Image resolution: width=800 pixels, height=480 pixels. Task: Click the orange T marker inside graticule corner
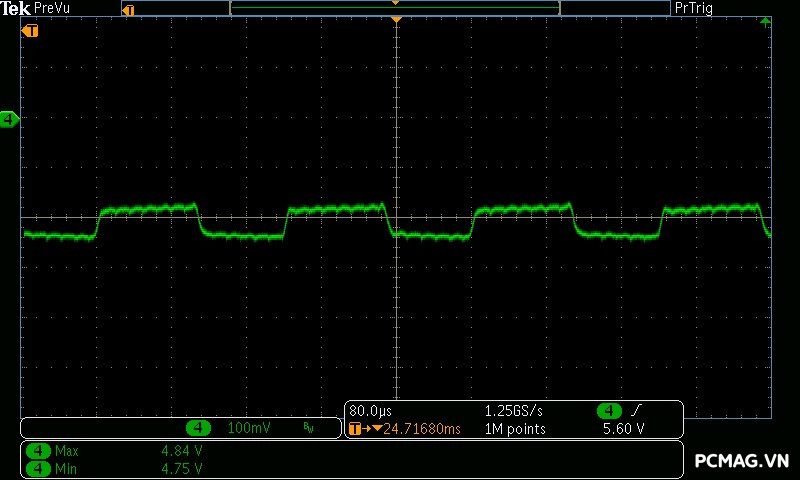coord(31,31)
